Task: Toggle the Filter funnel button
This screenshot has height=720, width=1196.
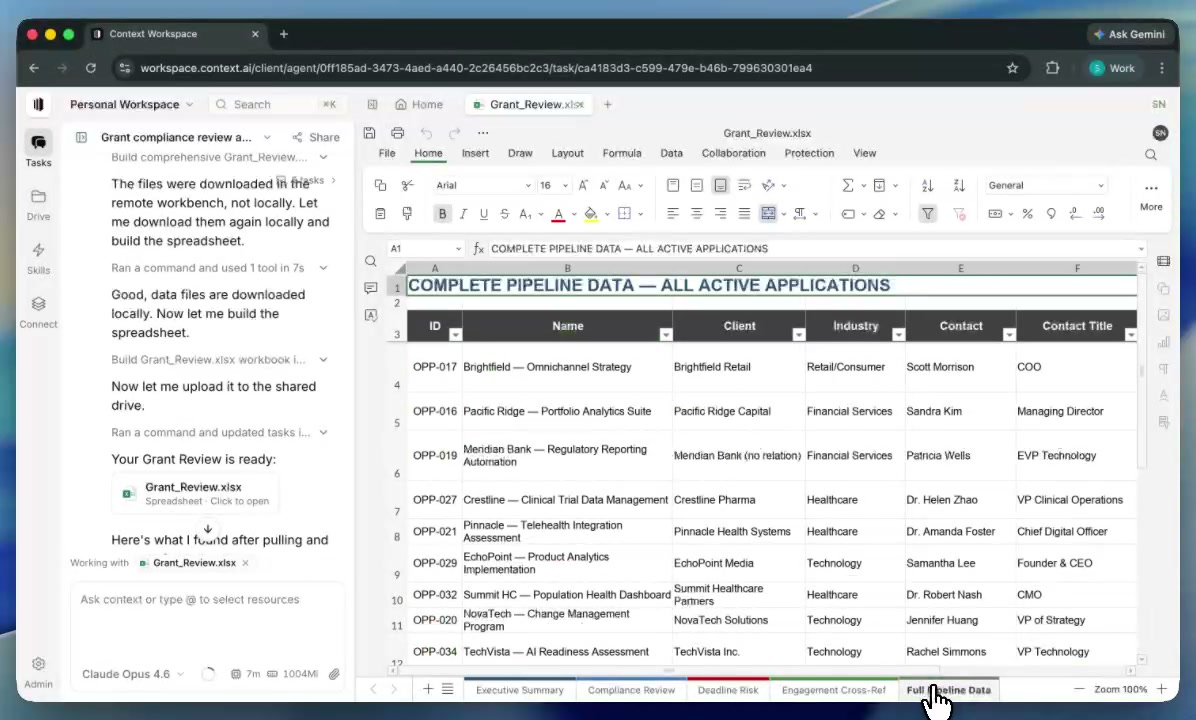Action: 928,214
